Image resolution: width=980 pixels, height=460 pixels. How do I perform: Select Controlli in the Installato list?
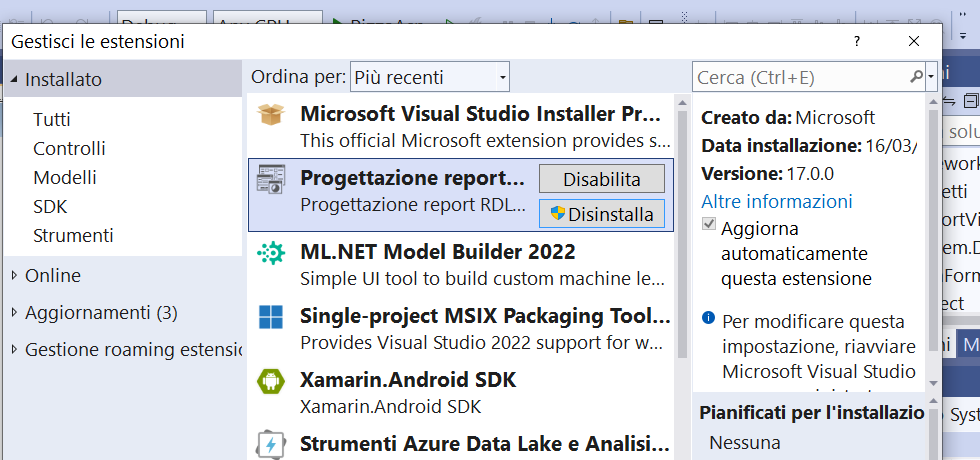69,149
